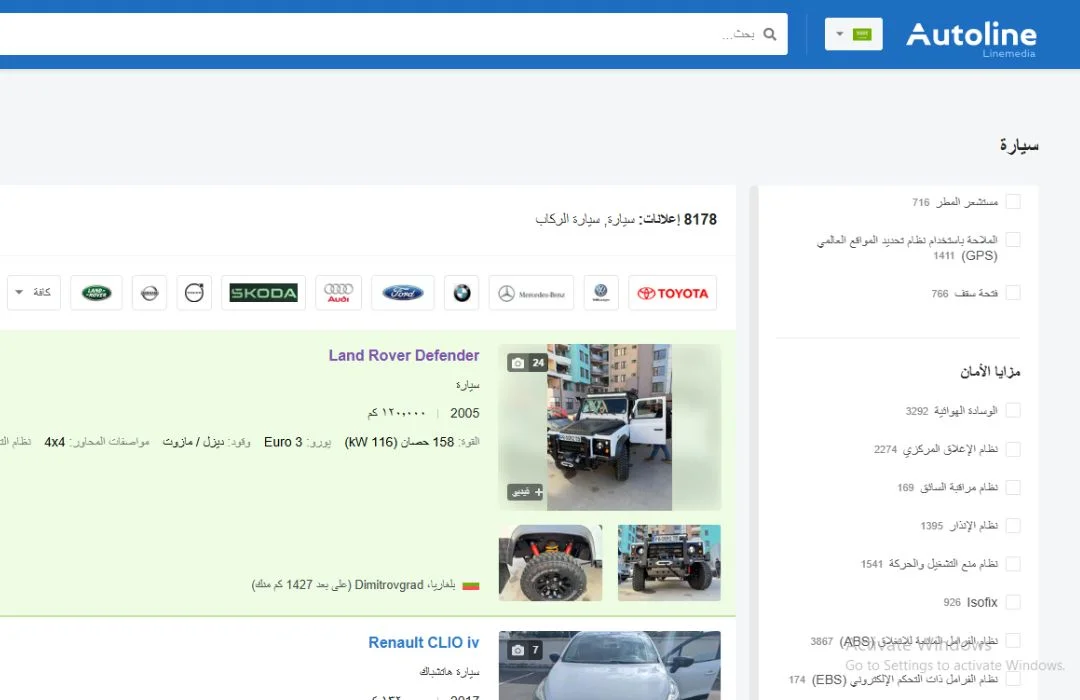Expand the كافة brands dropdown
Image resolution: width=1080 pixels, height=700 pixels.
pyautogui.click(x=33, y=292)
